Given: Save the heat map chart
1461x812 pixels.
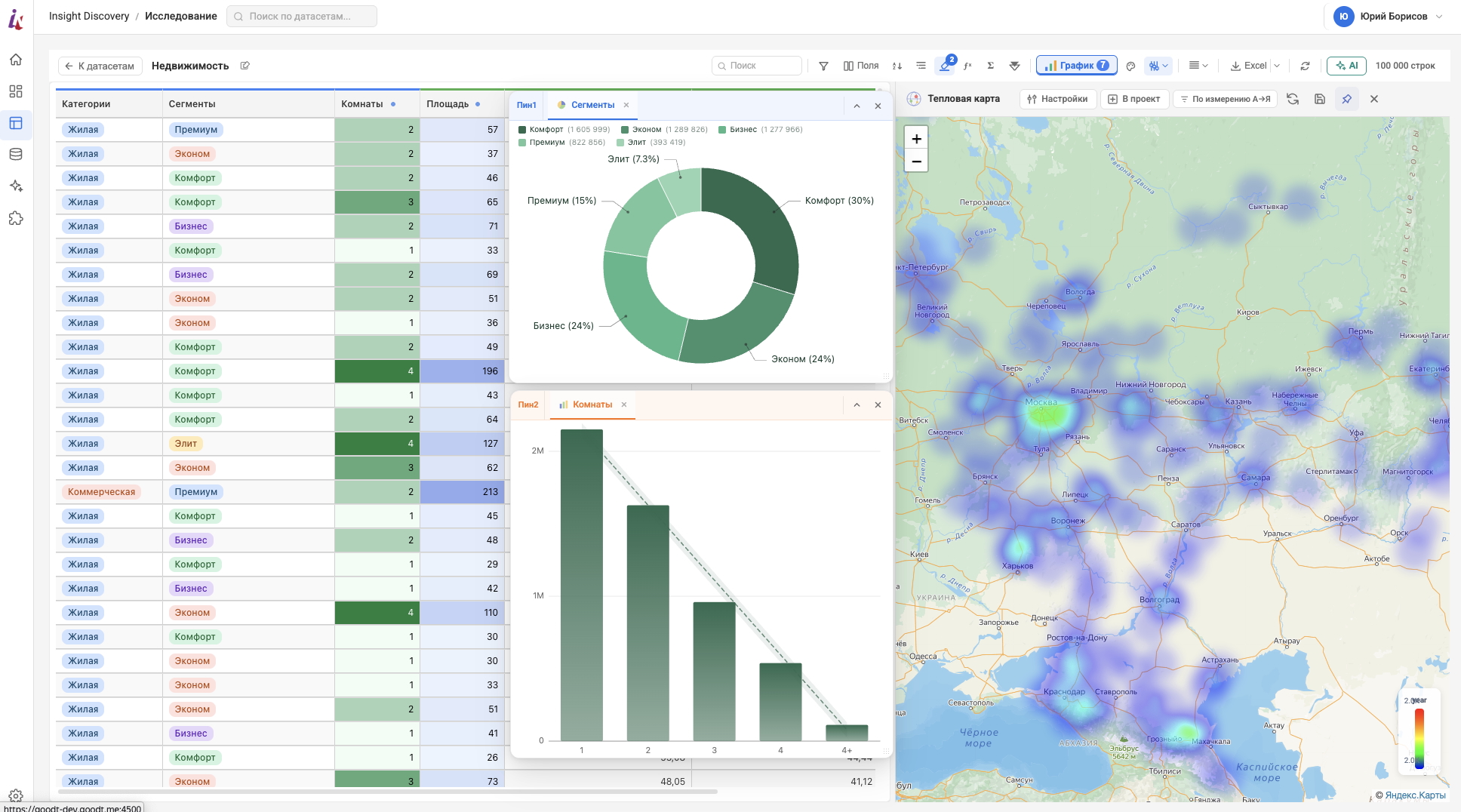Looking at the screenshot, I should (1320, 99).
